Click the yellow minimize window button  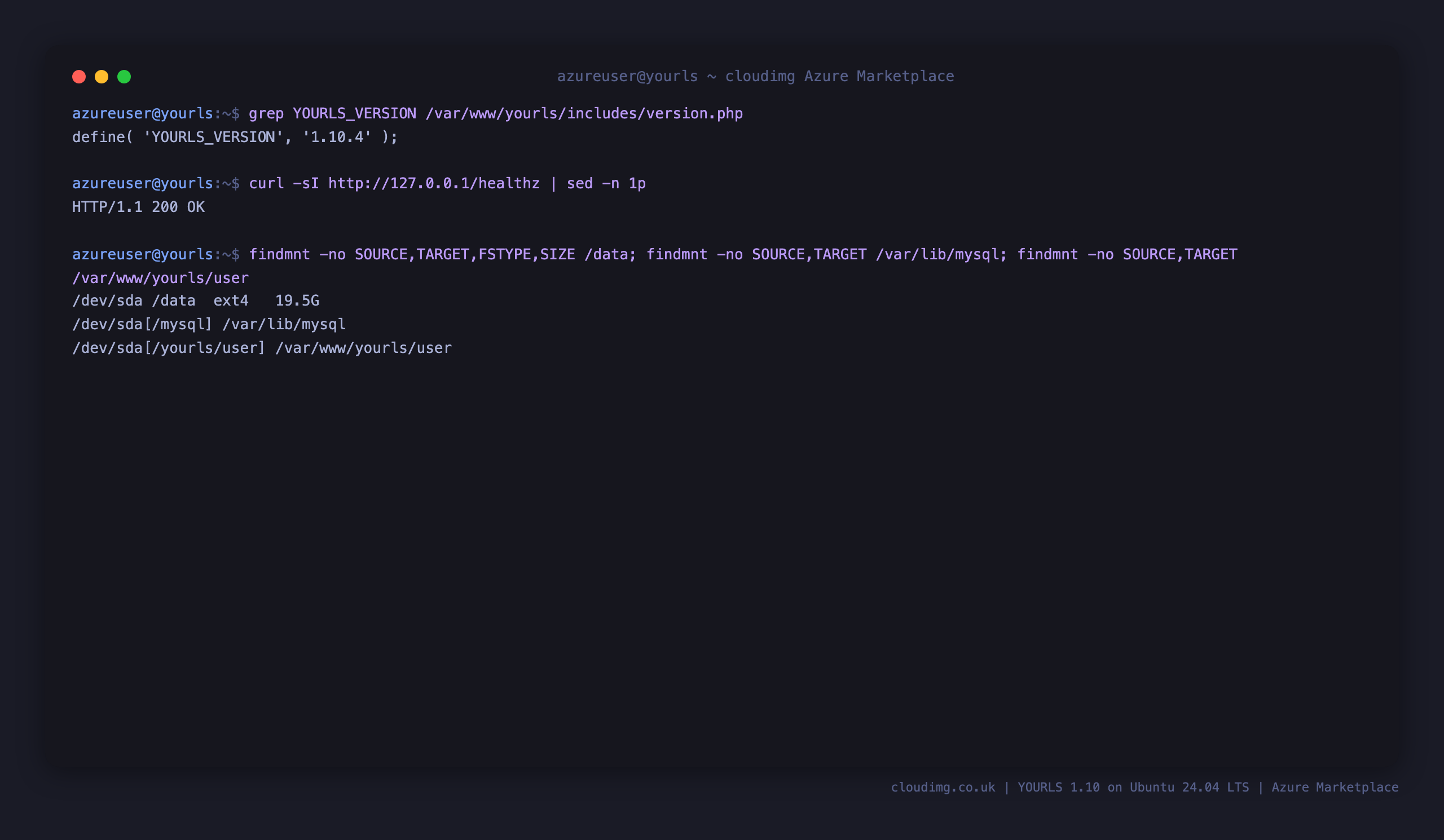pyautogui.click(x=102, y=77)
